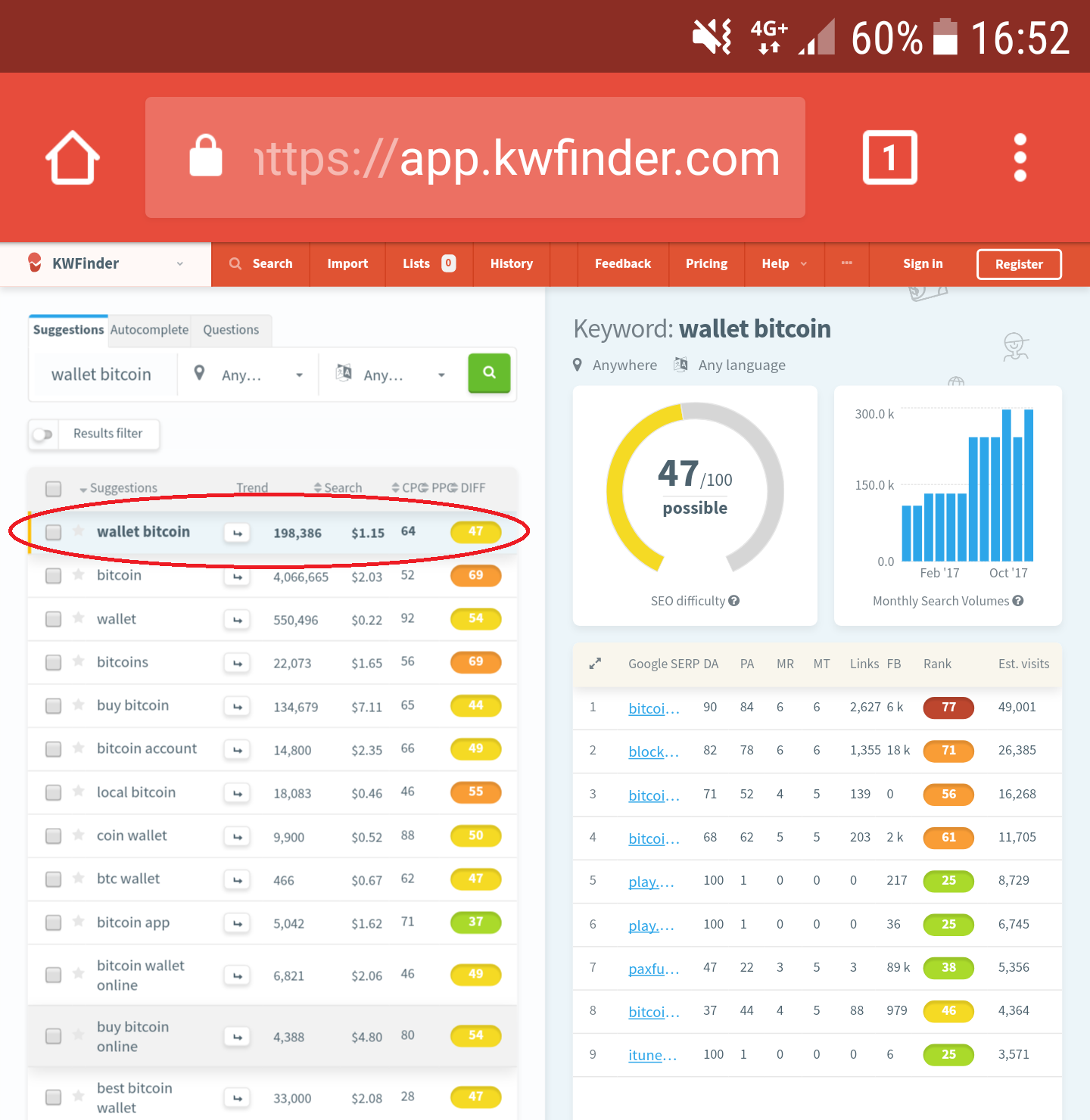
Task: Sort by PPC column header
Action: [438, 488]
